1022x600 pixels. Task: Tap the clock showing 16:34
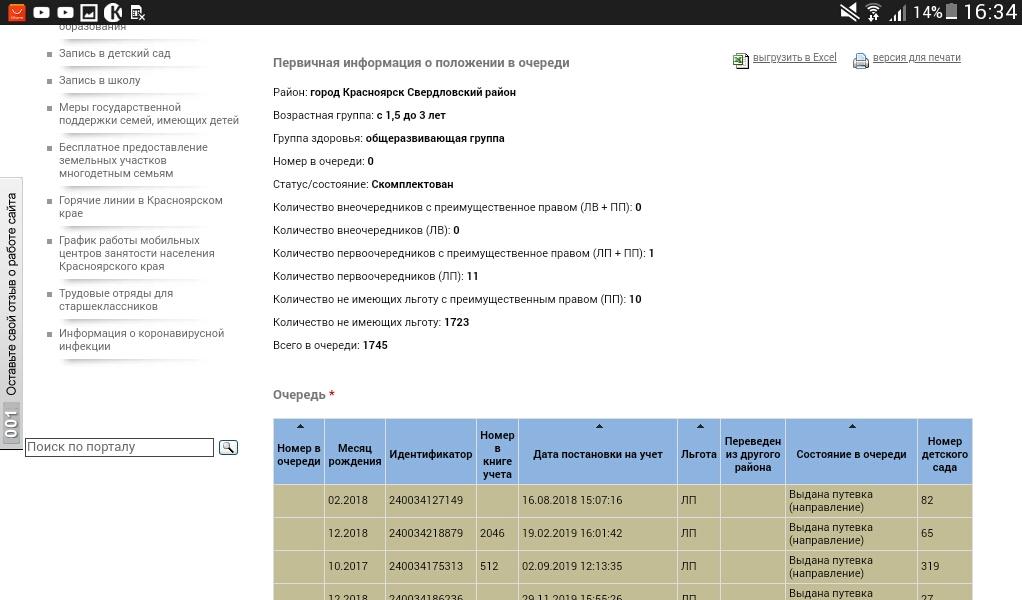click(990, 12)
